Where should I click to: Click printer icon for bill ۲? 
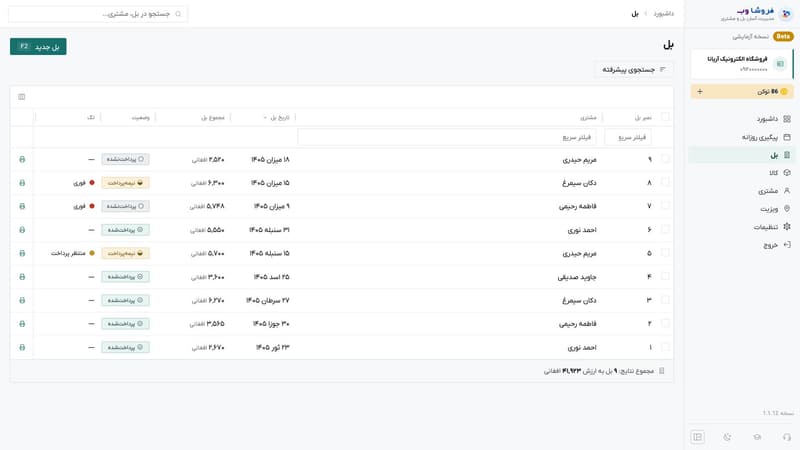tap(22, 323)
